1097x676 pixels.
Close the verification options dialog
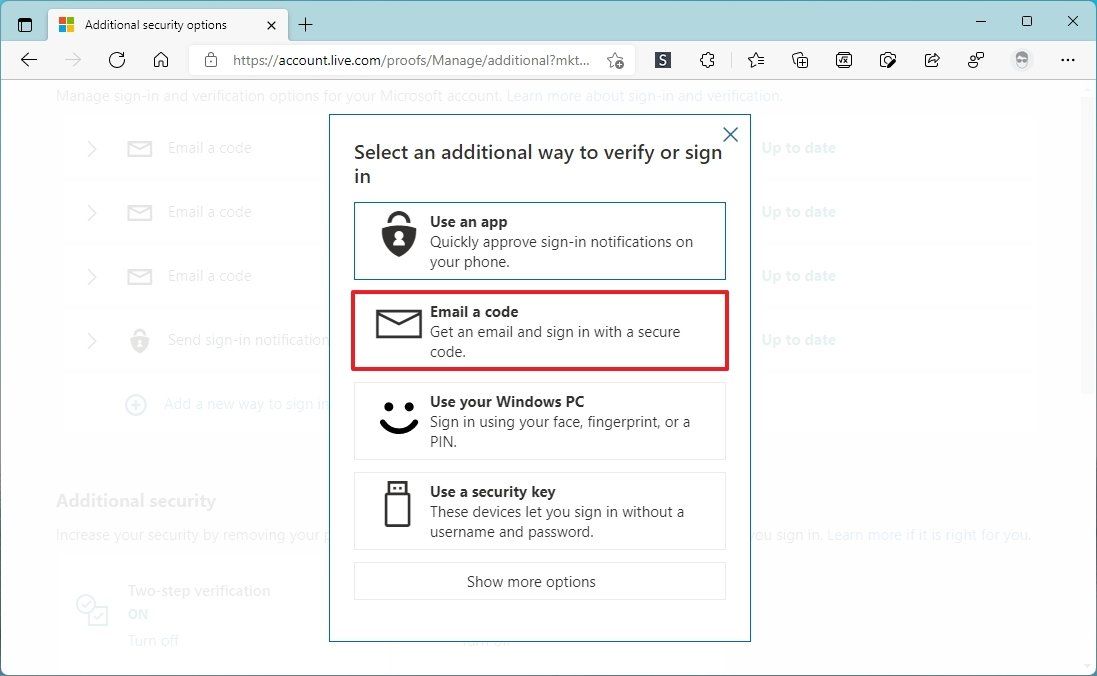coord(730,134)
